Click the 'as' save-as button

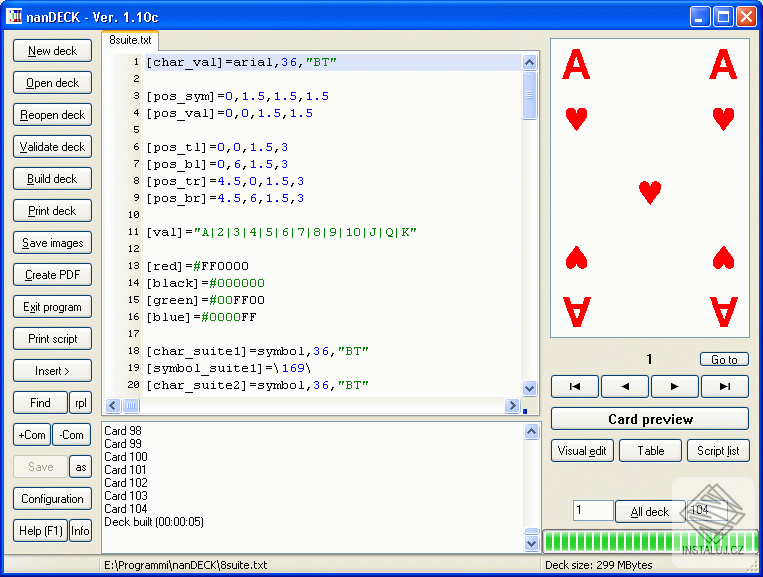(x=81, y=467)
